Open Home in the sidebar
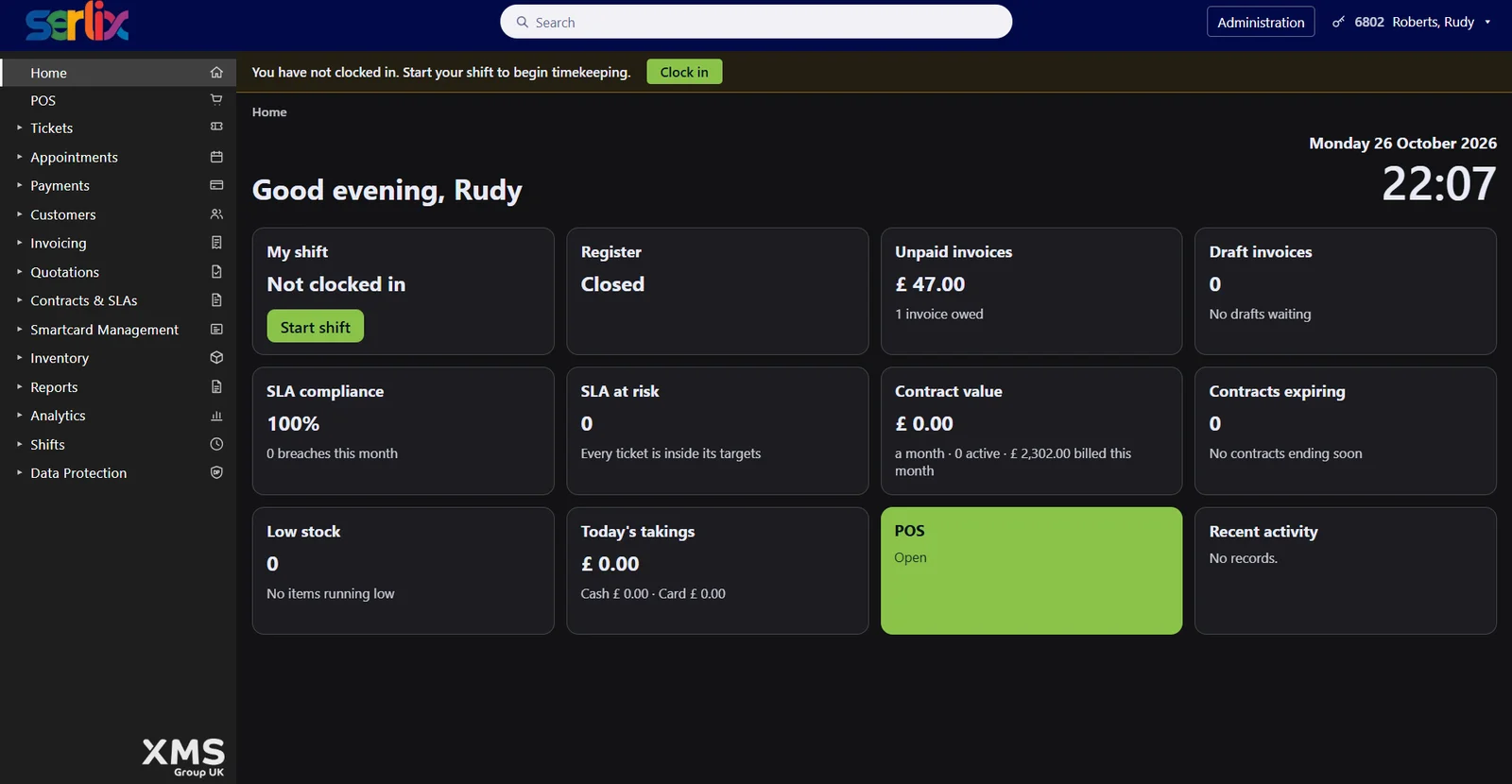1512x784 pixels. (x=118, y=73)
